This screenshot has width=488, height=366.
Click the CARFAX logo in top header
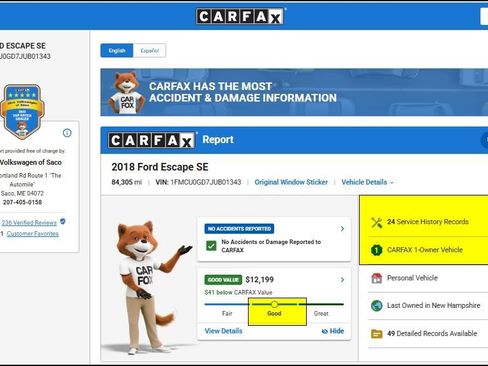[240, 16]
